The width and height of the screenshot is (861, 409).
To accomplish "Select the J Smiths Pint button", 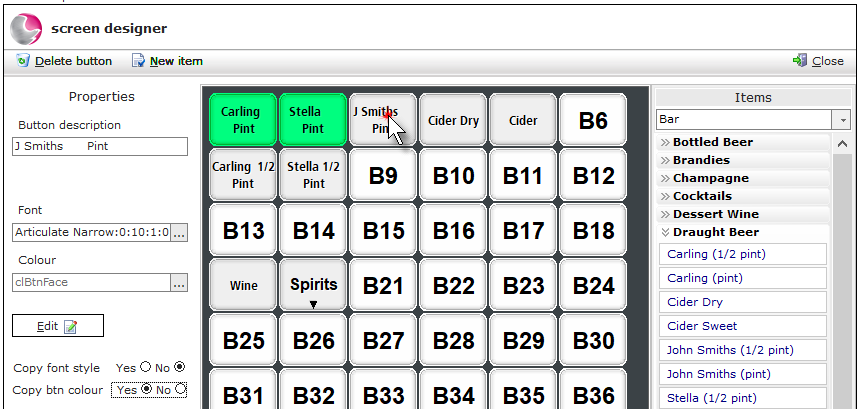I will click(x=383, y=120).
